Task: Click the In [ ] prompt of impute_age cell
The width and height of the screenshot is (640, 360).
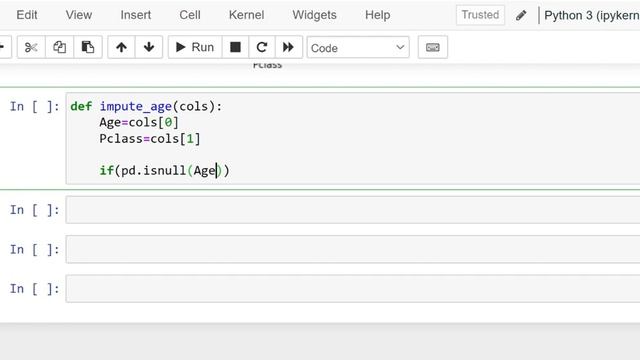Action: pos(35,107)
